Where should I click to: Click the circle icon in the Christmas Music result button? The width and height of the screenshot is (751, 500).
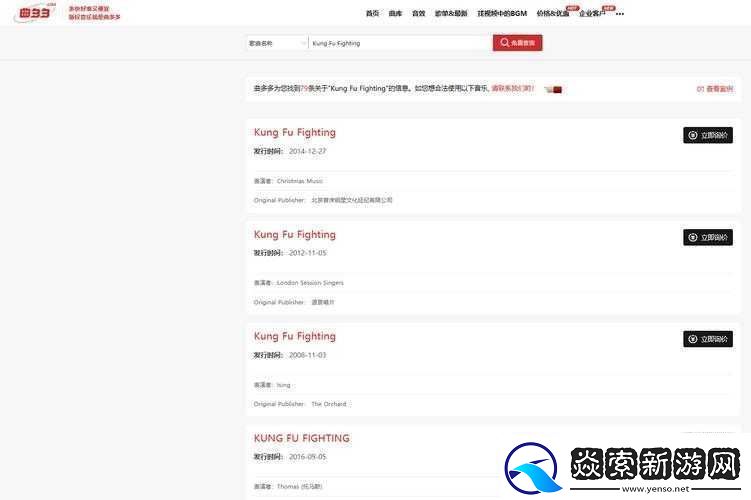coord(693,136)
